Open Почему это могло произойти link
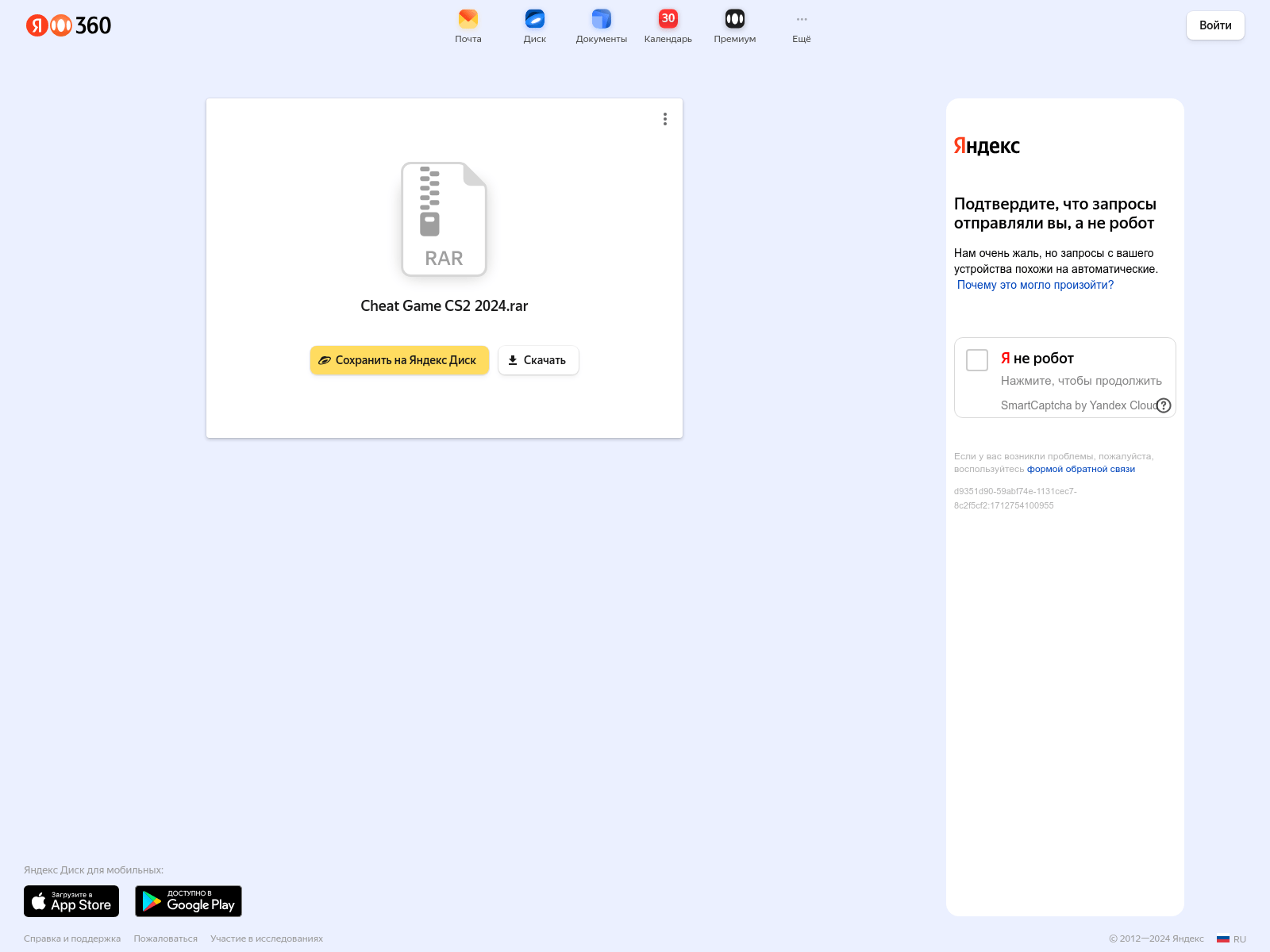This screenshot has height=952, width=1270. [x=1035, y=285]
